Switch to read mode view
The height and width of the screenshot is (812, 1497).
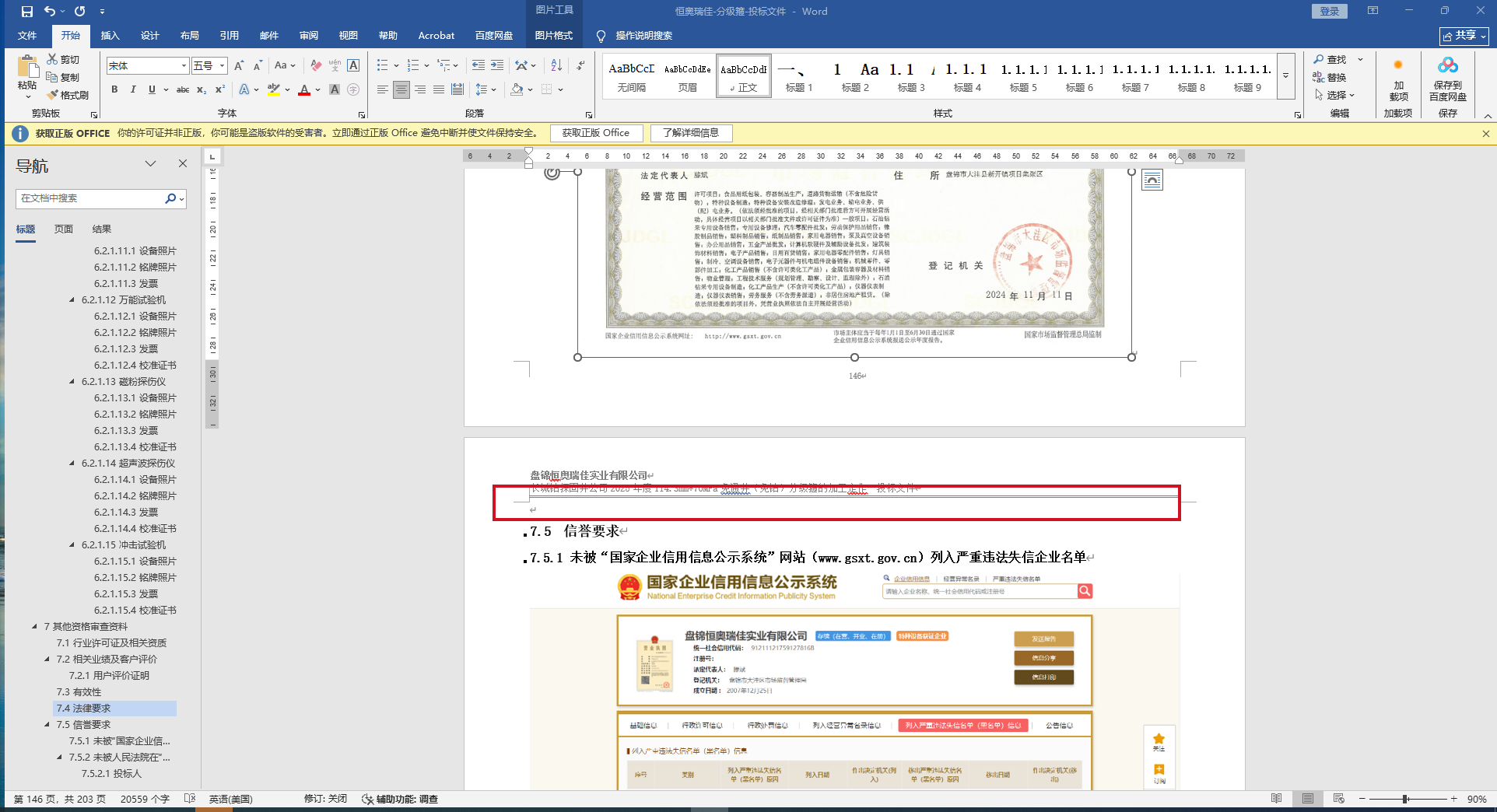[1277, 799]
